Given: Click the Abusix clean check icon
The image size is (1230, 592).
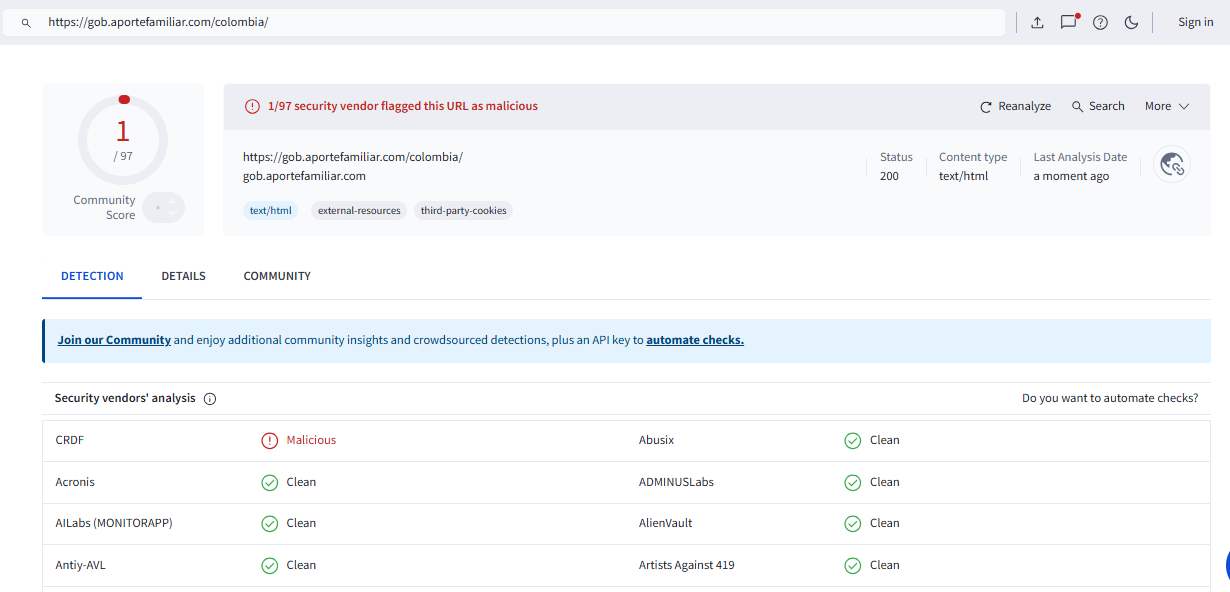Looking at the screenshot, I should 852,440.
